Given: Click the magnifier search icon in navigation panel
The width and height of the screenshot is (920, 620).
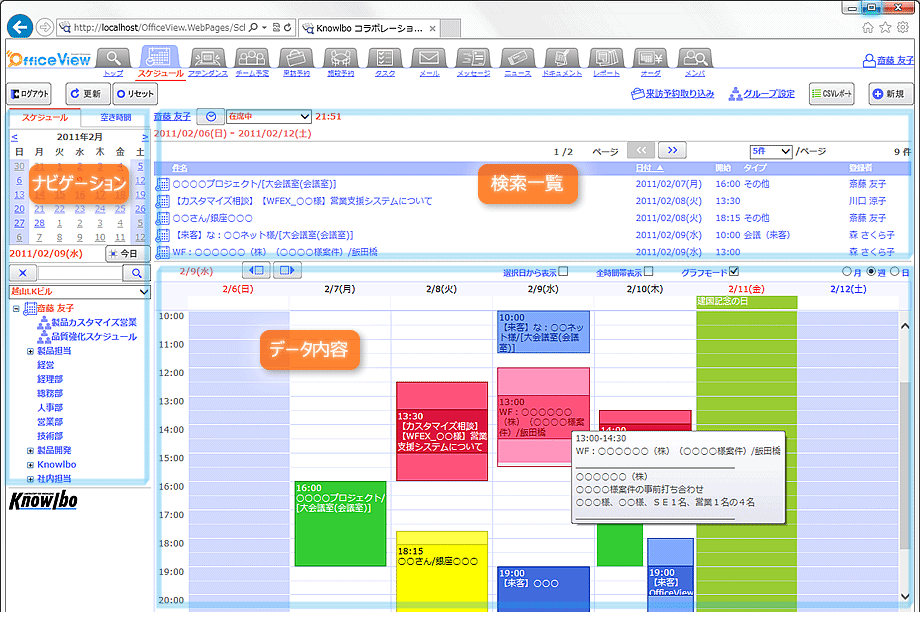Looking at the screenshot, I should 136,272.
